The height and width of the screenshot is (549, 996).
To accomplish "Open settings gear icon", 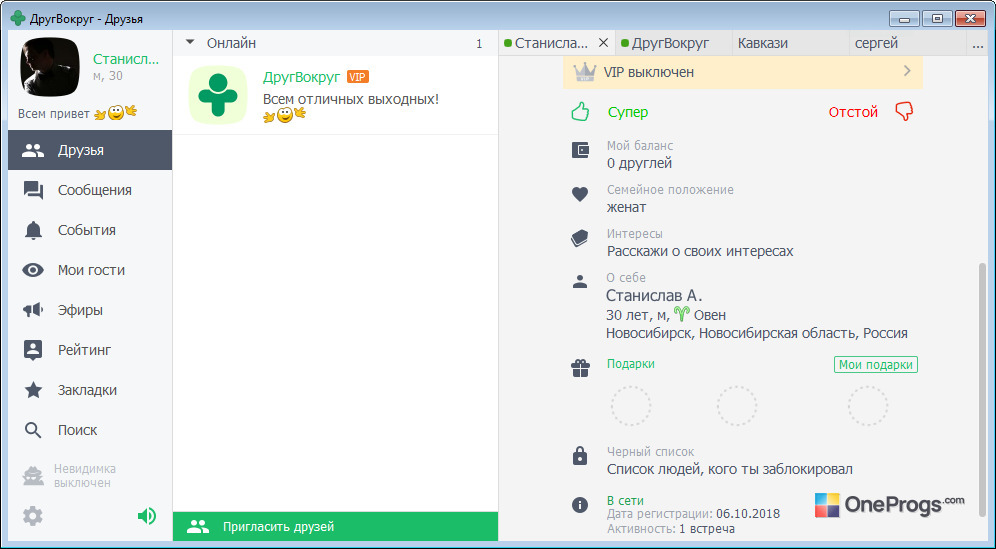I will point(32,515).
